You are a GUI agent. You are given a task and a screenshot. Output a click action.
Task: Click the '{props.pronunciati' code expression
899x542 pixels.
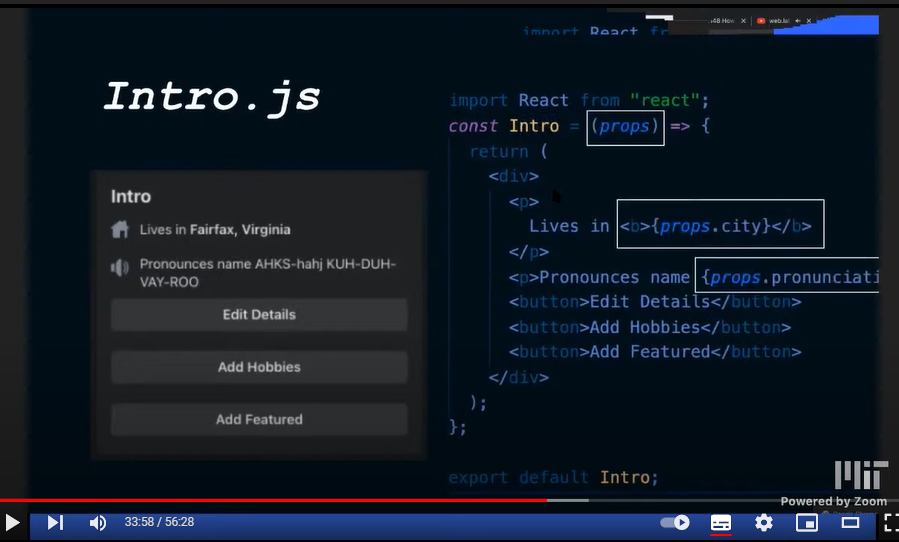click(x=790, y=278)
